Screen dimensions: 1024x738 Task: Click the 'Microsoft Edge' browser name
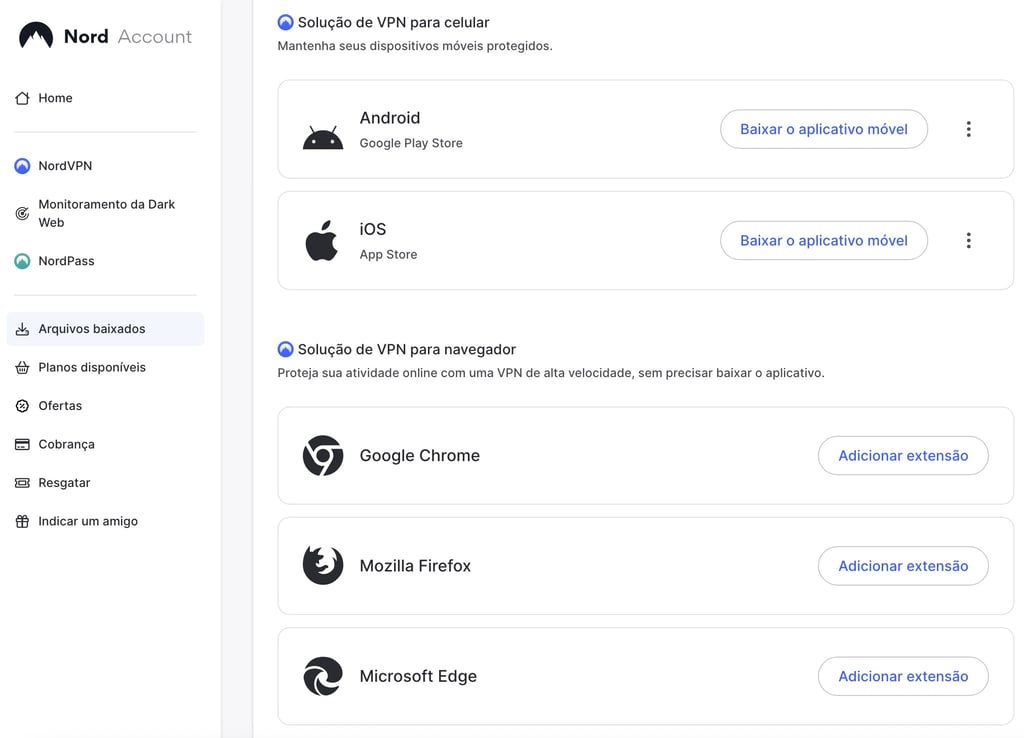pyautogui.click(x=418, y=676)
